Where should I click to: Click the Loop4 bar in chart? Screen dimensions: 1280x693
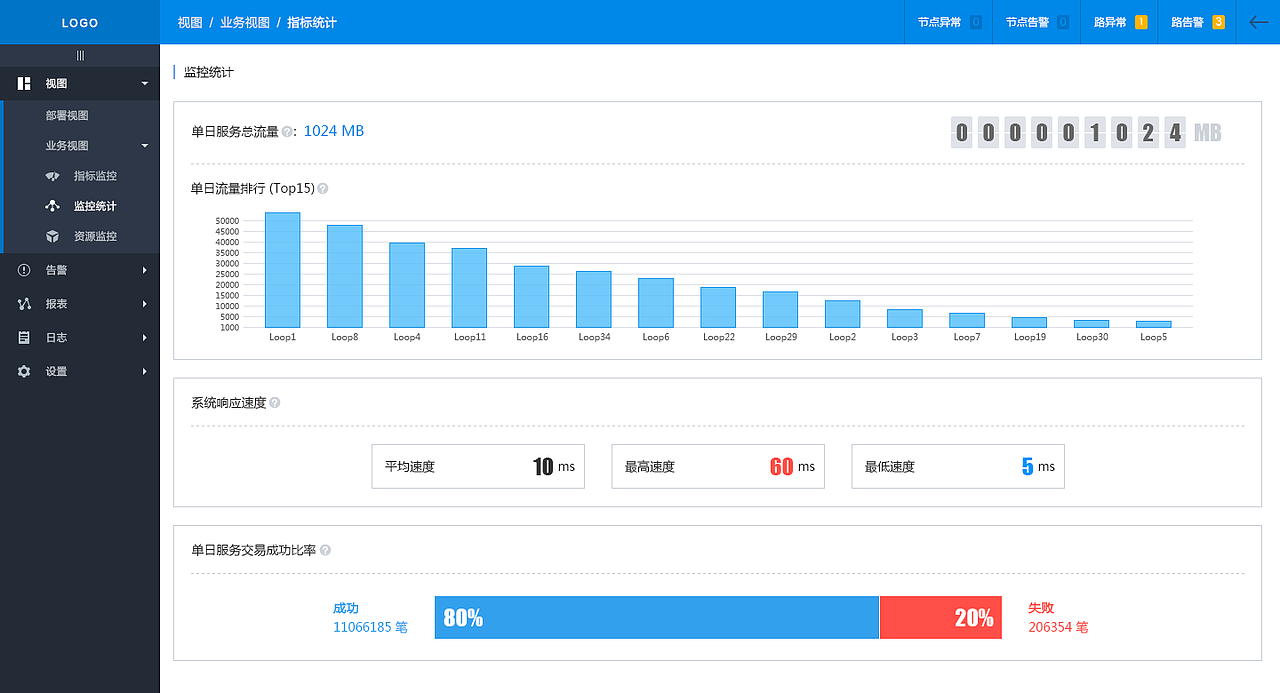point(407,285)
